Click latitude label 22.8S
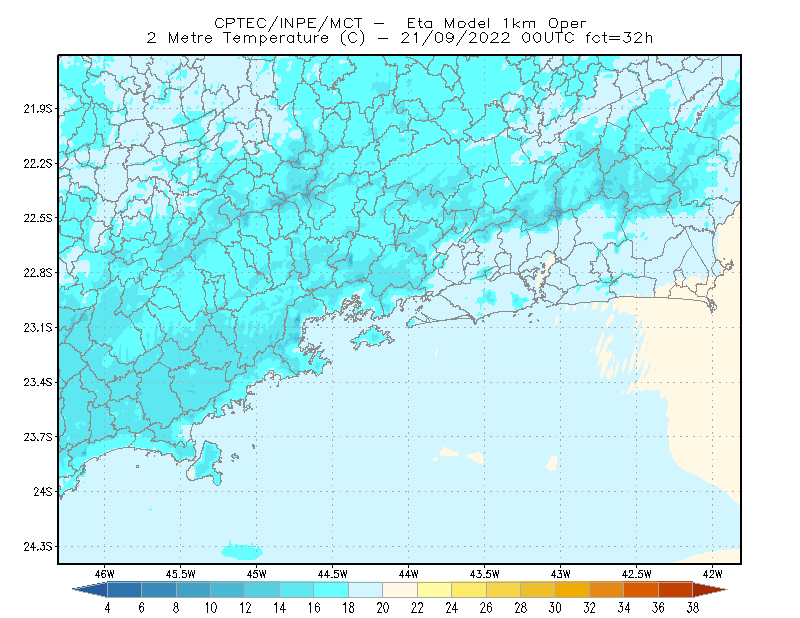Viewport: 800px width, 618px height. (x=37, y=273)
